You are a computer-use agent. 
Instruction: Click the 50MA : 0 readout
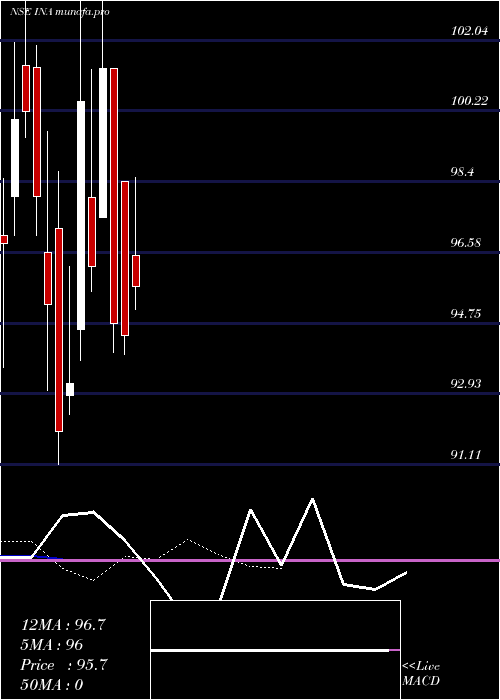tap(52, 685)
